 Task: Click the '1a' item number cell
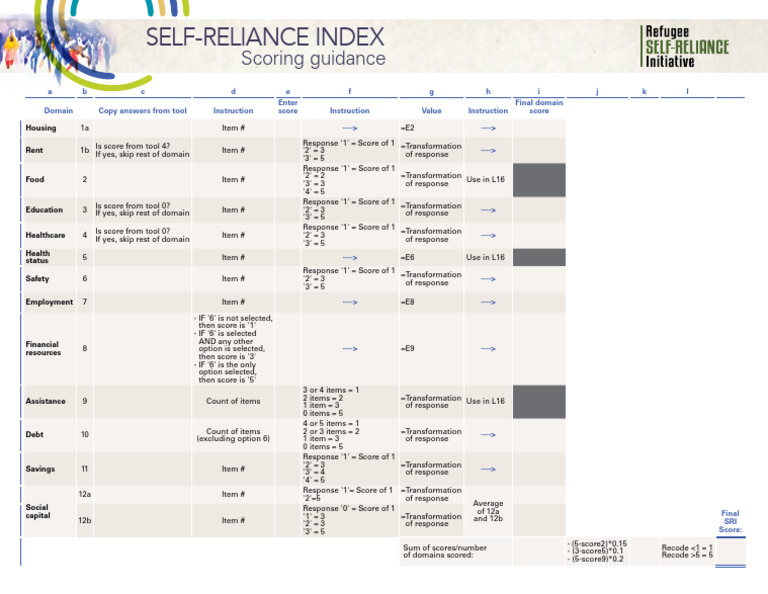85,128
